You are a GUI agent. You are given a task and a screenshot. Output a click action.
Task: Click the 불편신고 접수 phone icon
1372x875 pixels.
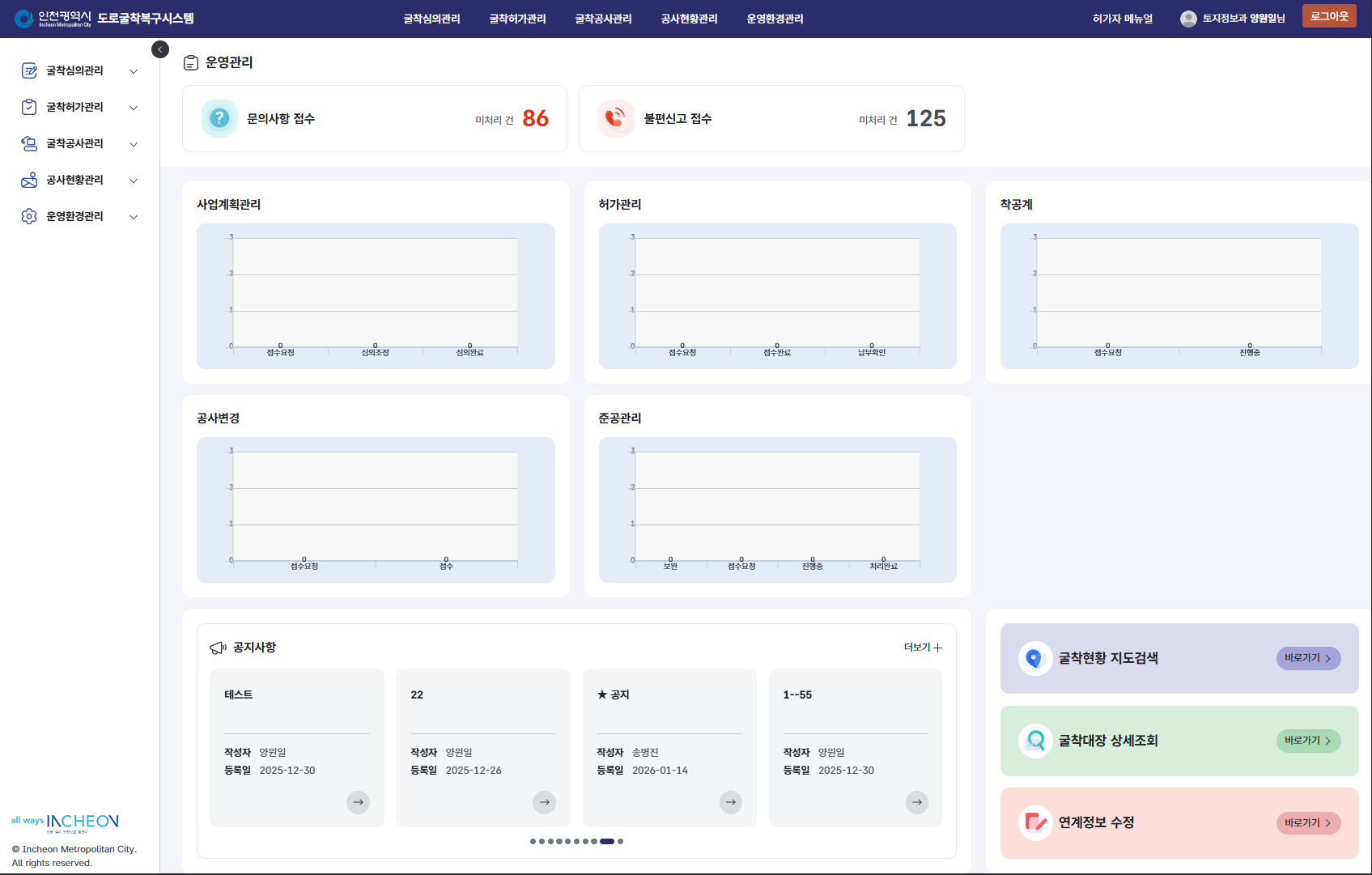pyautogui.click(x=615, y=118)
